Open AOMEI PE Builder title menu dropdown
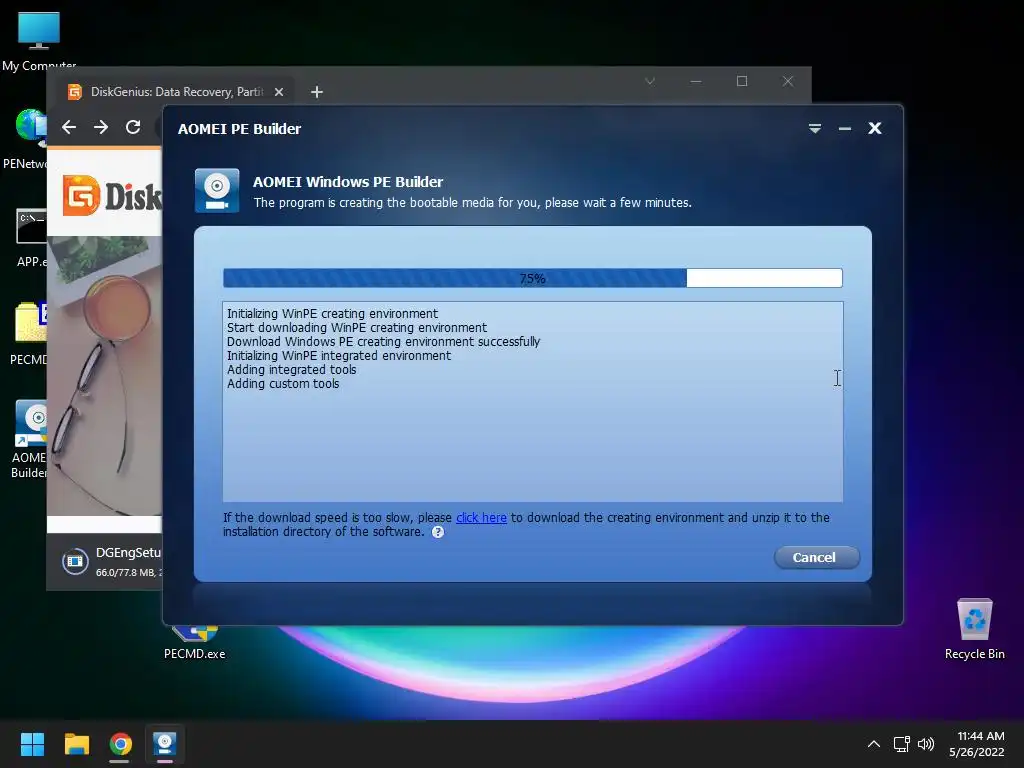The height and width of the screenshot is (768, 1024). tap(814, 128)
